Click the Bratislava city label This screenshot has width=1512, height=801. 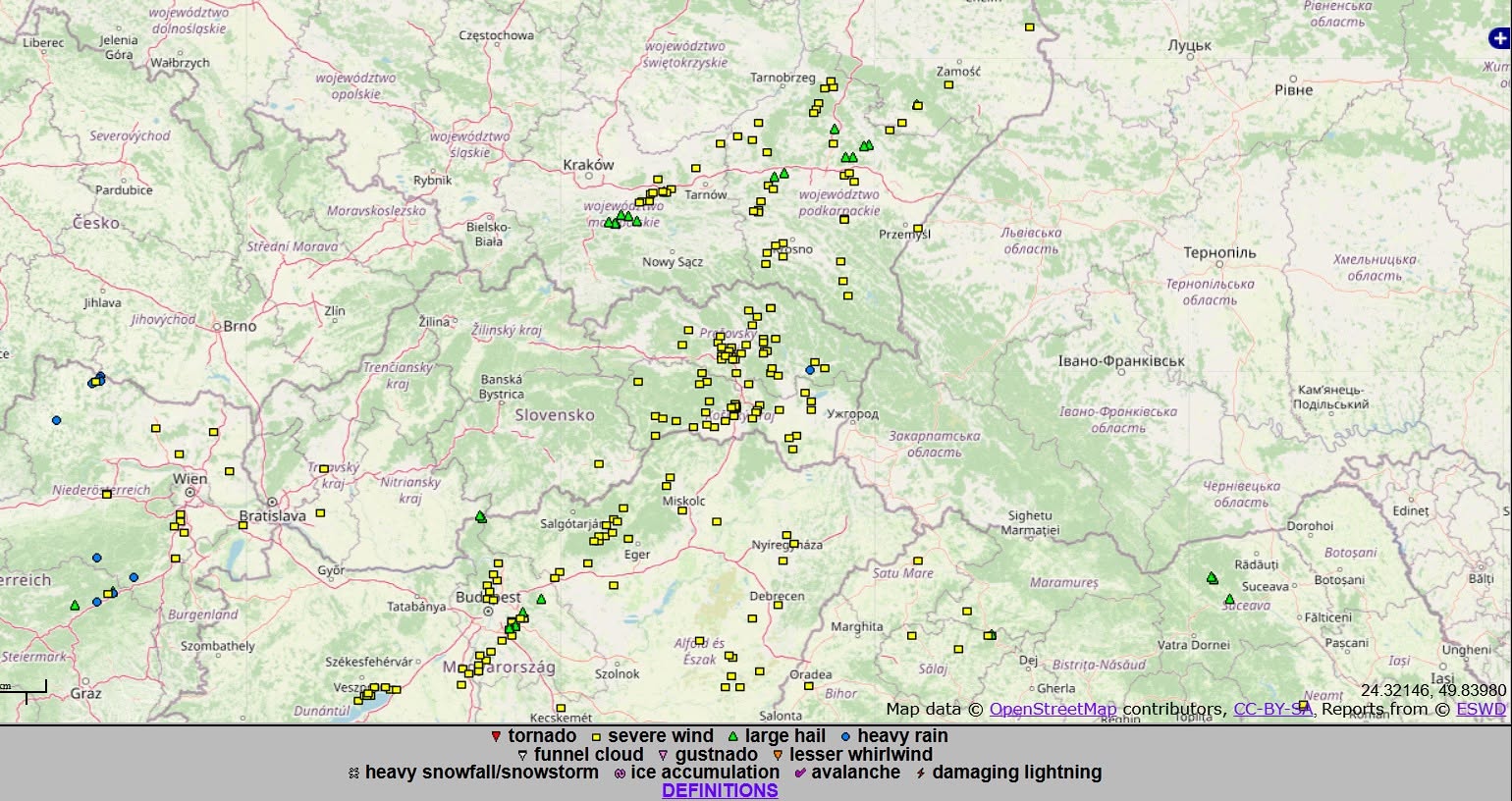[272, 515]
